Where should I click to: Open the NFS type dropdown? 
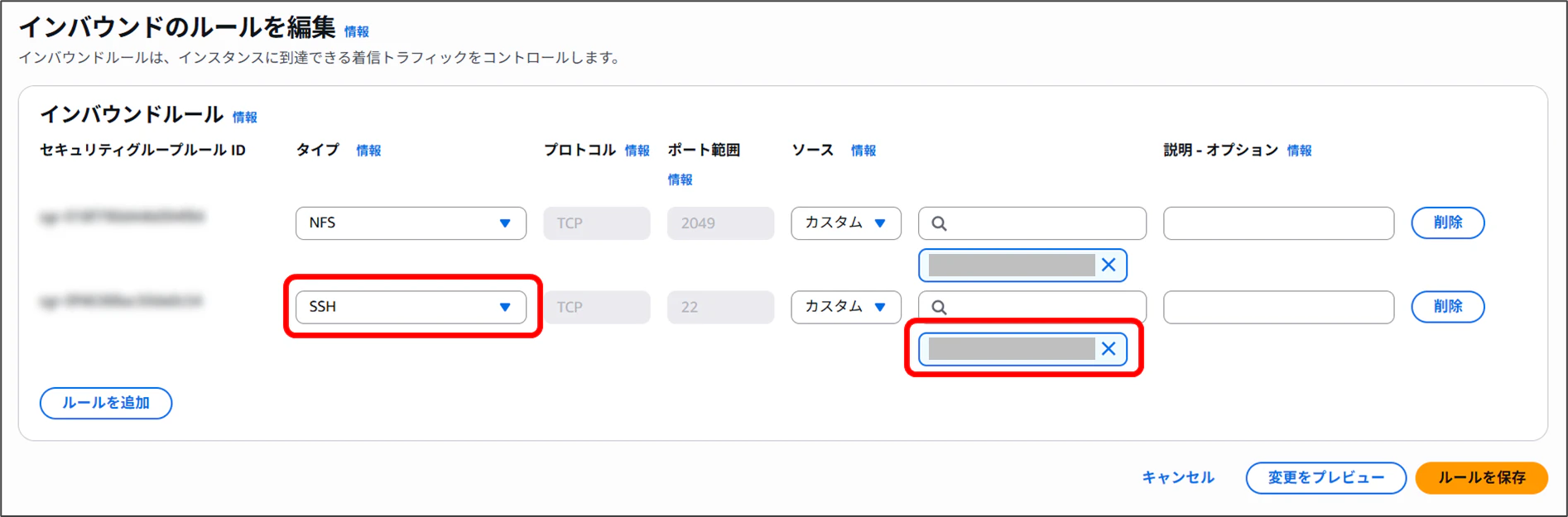[411, 223]
